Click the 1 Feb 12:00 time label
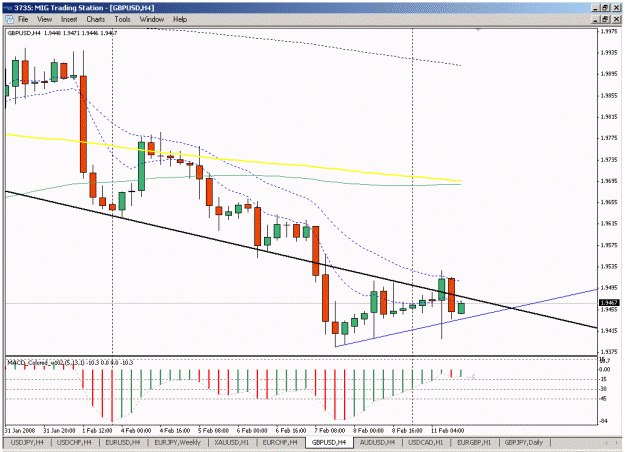This screenshot has height=452, width=625. pos(97,430)
